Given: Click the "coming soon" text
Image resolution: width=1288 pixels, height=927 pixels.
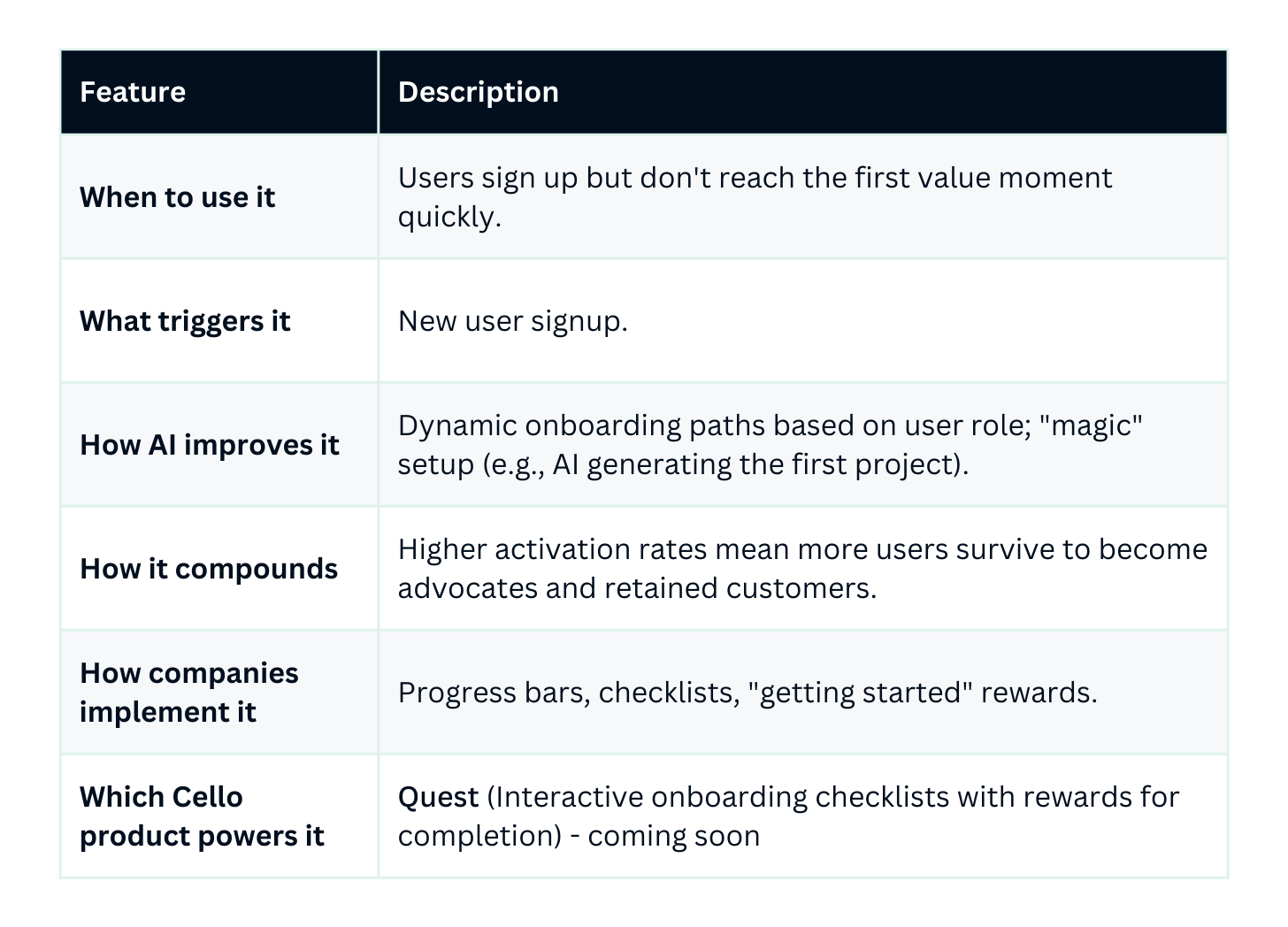Looking at the screenshot, I should 673,837.
